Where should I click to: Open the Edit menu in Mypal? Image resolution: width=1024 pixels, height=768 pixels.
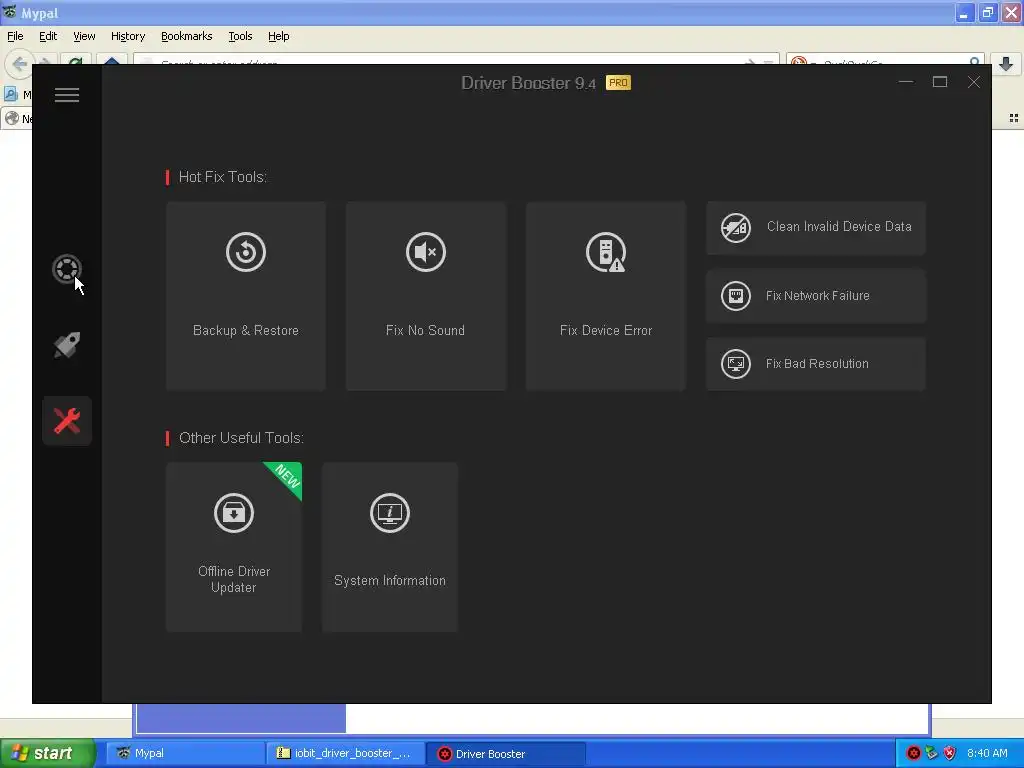click(x=48, y=37)
